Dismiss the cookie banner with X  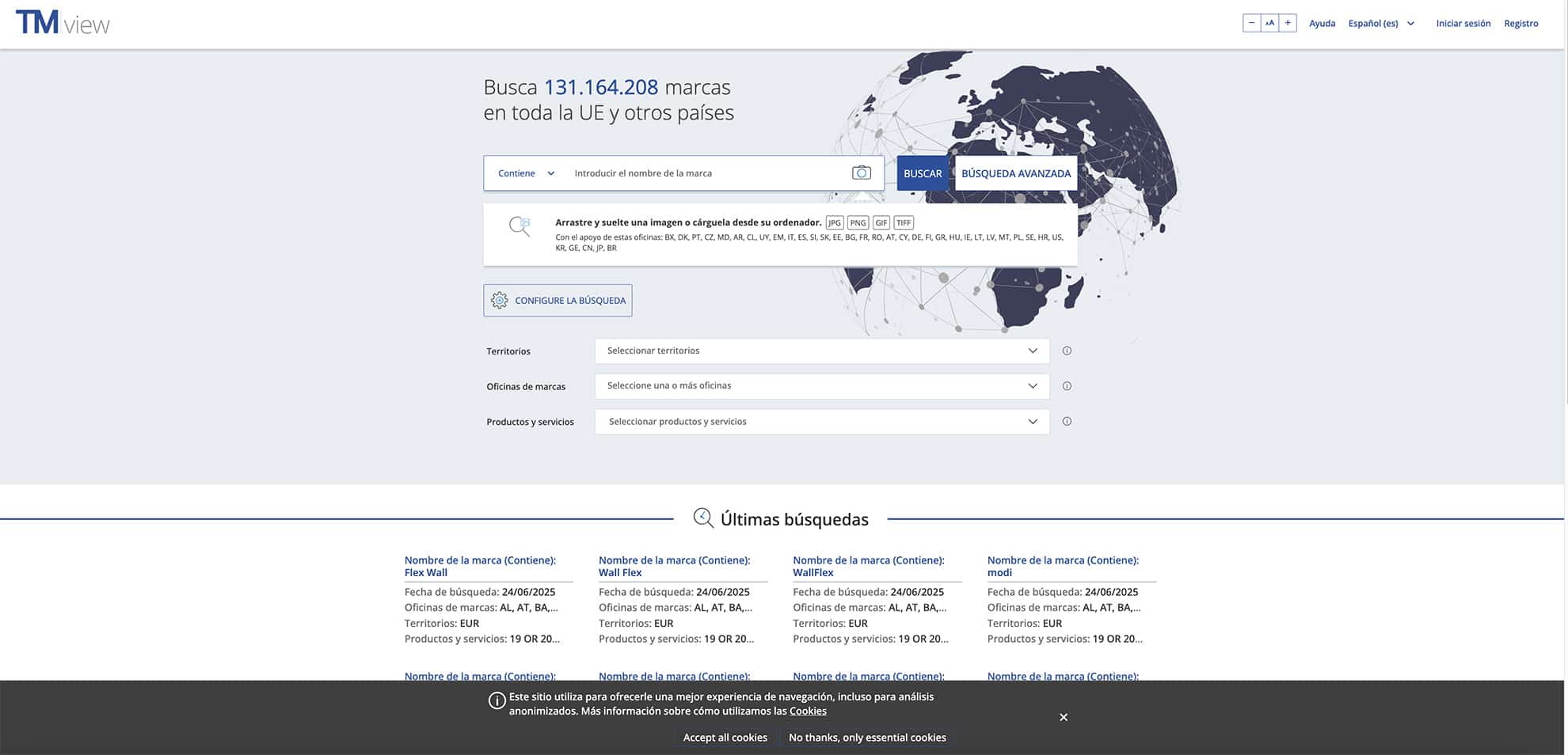[x=1064, y=717]
